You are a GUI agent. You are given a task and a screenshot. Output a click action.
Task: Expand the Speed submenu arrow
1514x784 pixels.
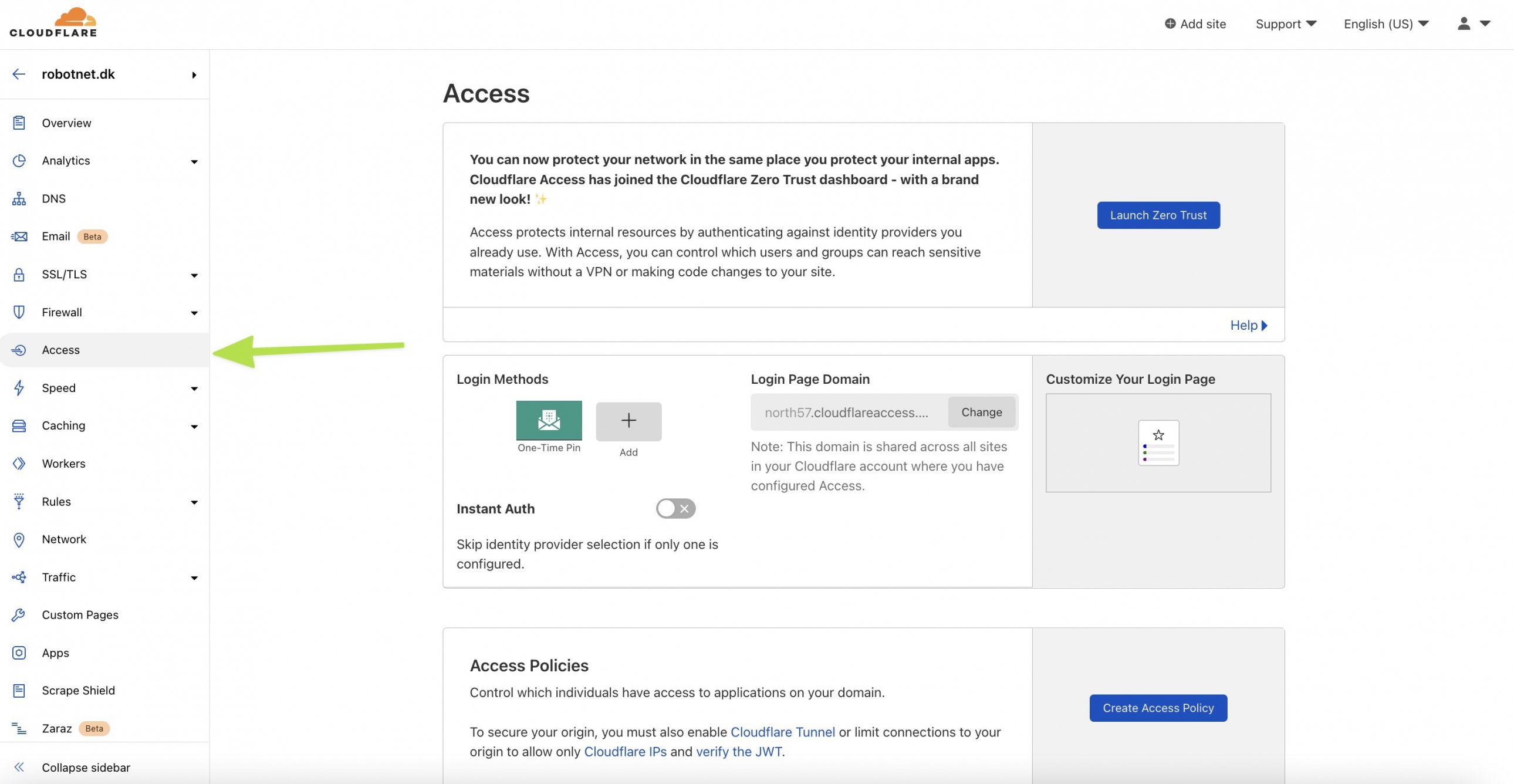194,388
